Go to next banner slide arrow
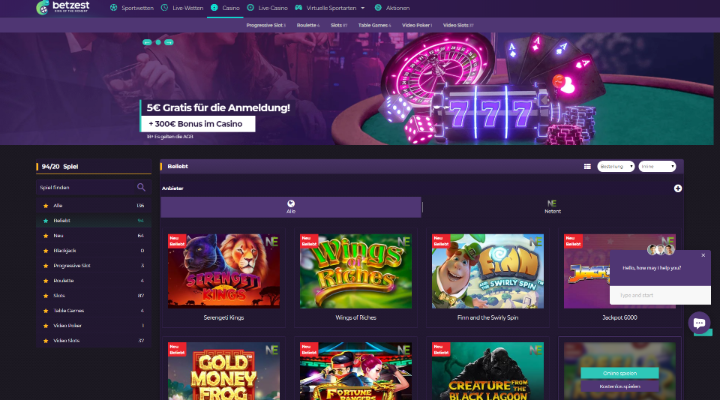 tap(169, 42)
